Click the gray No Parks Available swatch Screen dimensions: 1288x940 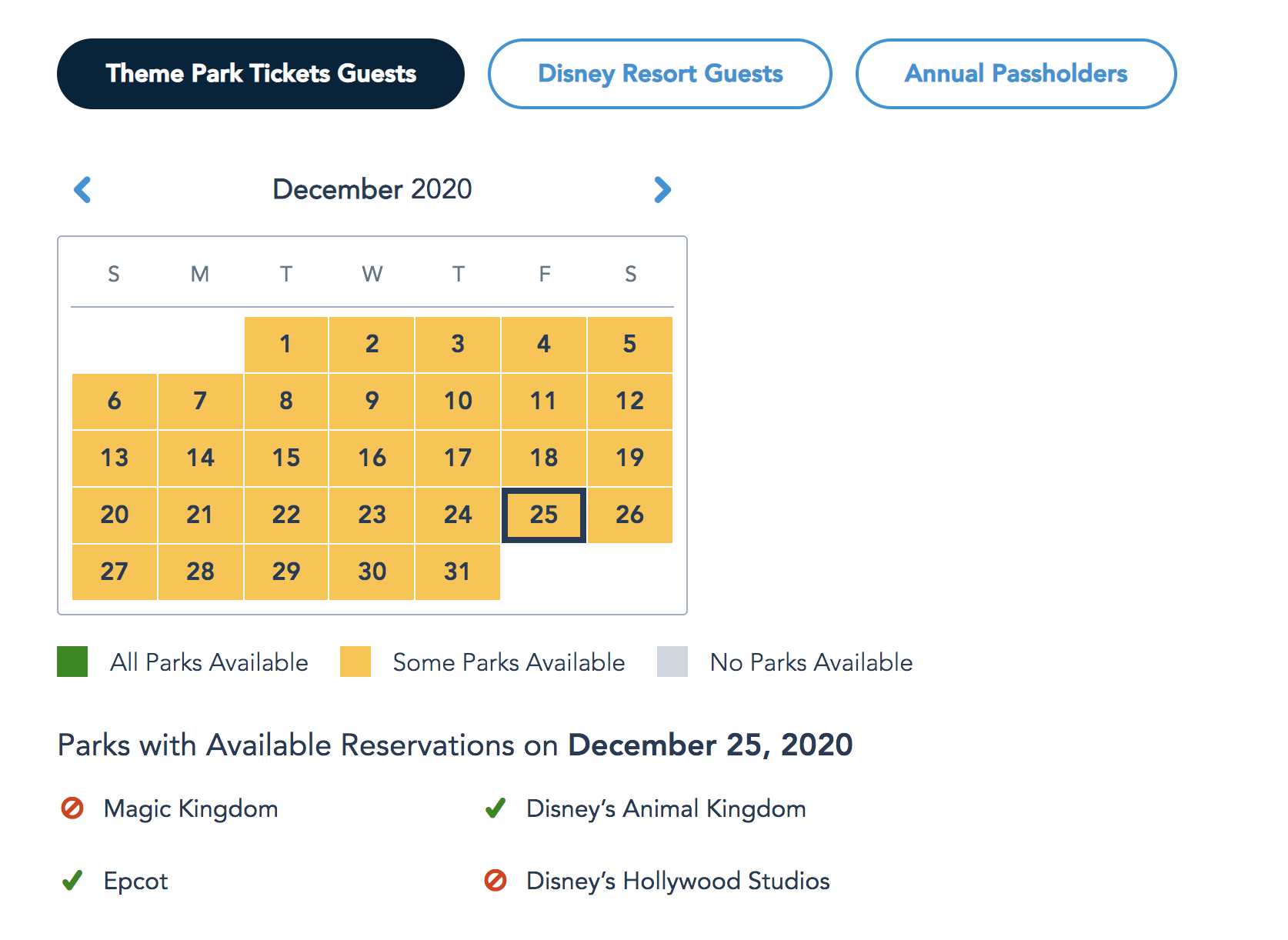[x=672, y=662]
